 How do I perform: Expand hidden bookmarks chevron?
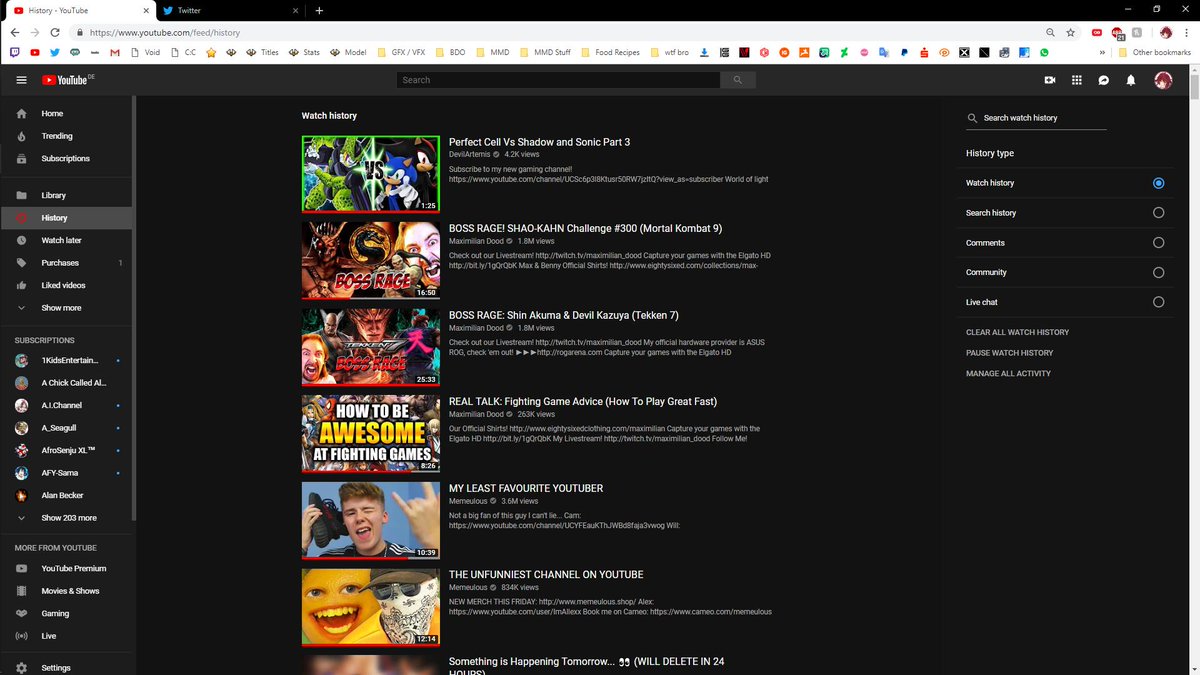tap(1102, 52)
